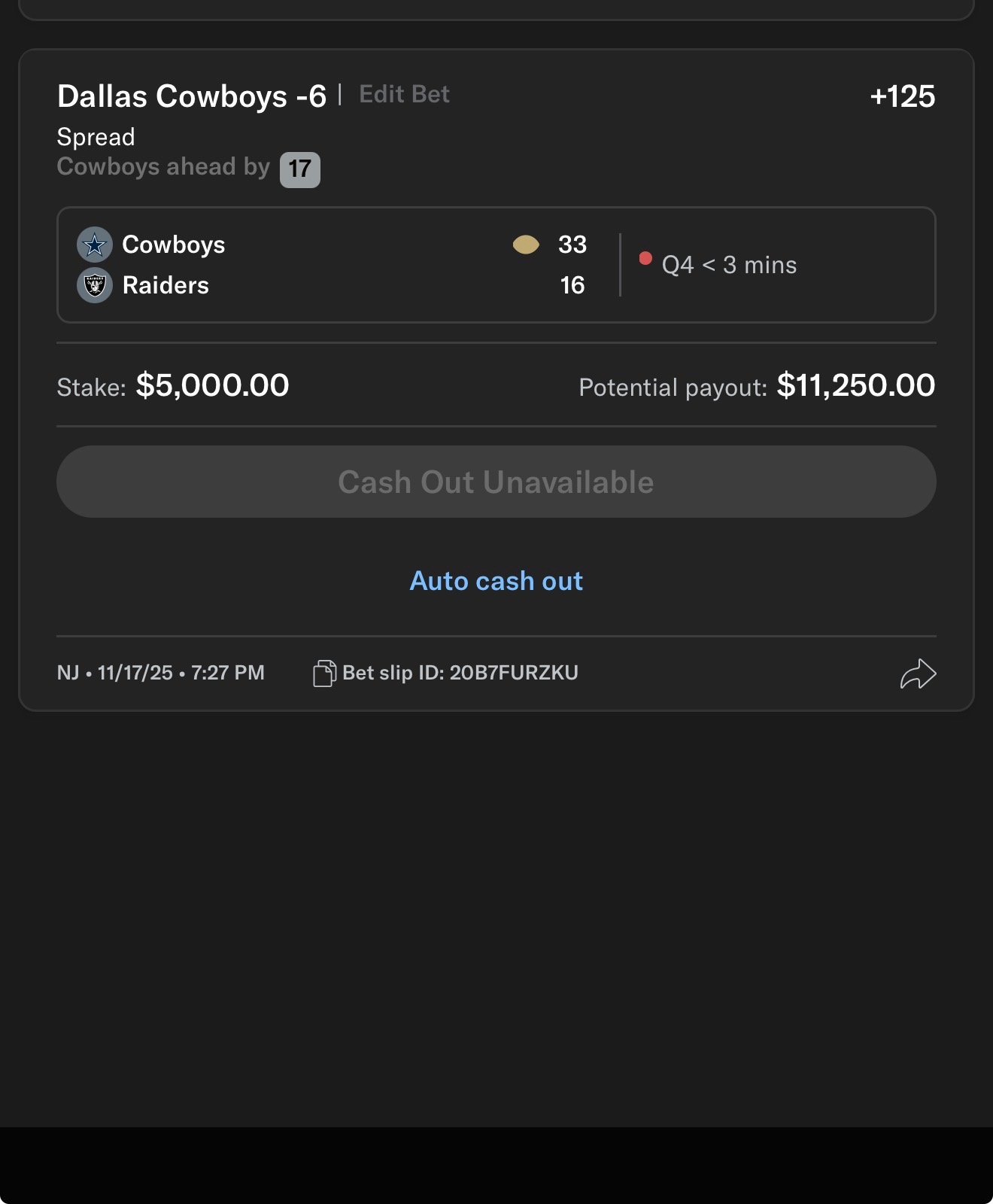The height and width of the screenshot is (1204, 993).
Task: Tap the Raiders team row
Action: 332,285
